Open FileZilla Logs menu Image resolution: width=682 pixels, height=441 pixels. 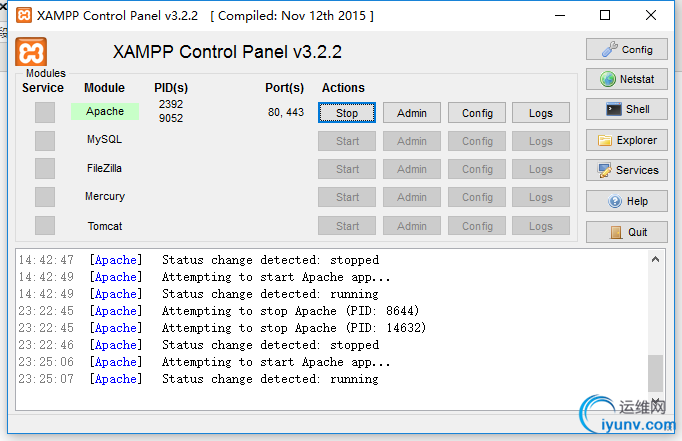pyautogui.click(x=541, y=169)
